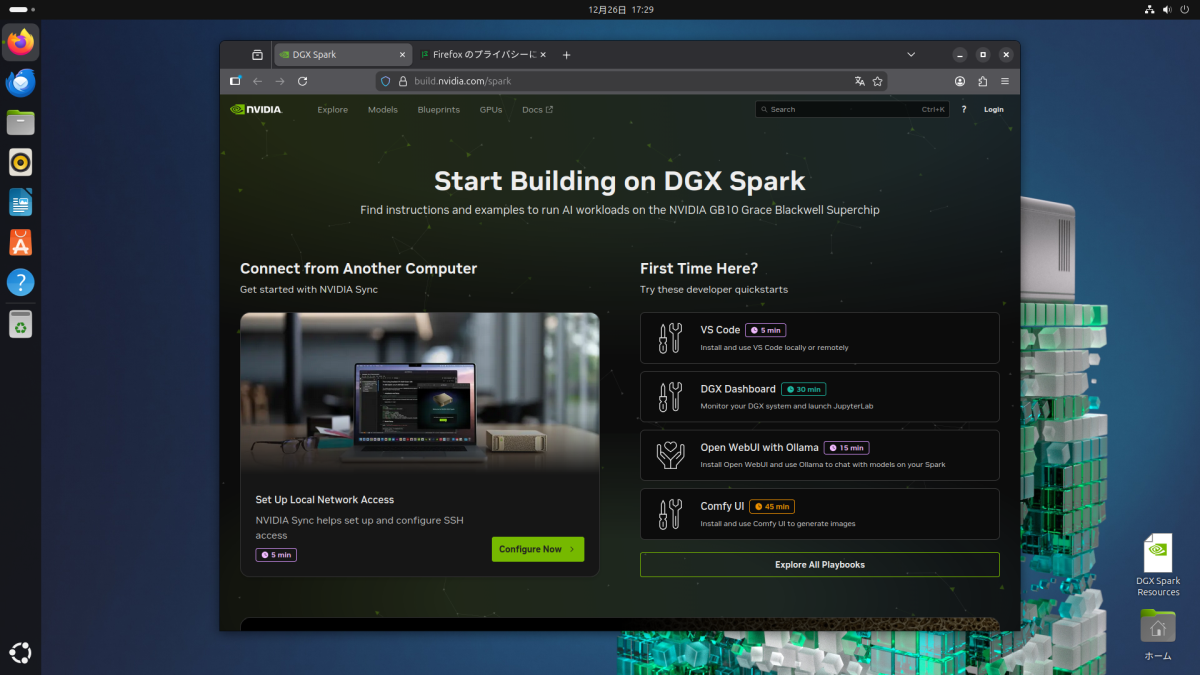
Task: Open the system status menu in top bar
Action: point(1166,9)
